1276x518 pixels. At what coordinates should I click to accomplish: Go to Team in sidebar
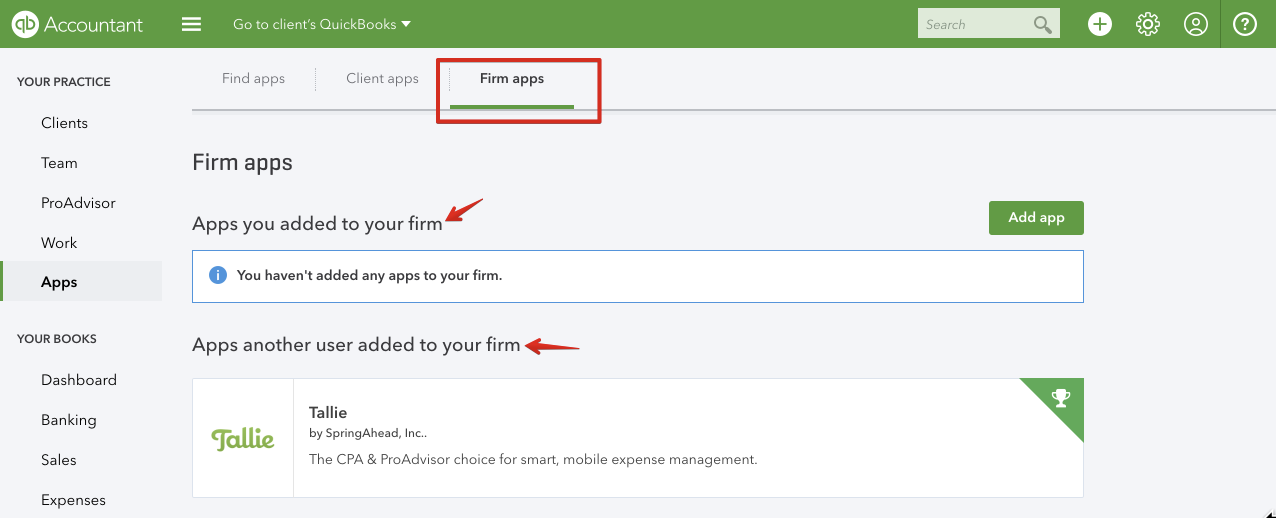point(59,163)
